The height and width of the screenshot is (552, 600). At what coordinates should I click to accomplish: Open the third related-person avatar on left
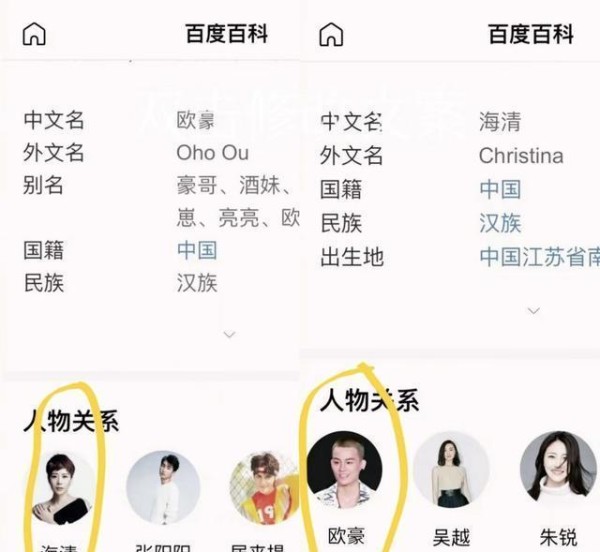pos(265,487)
